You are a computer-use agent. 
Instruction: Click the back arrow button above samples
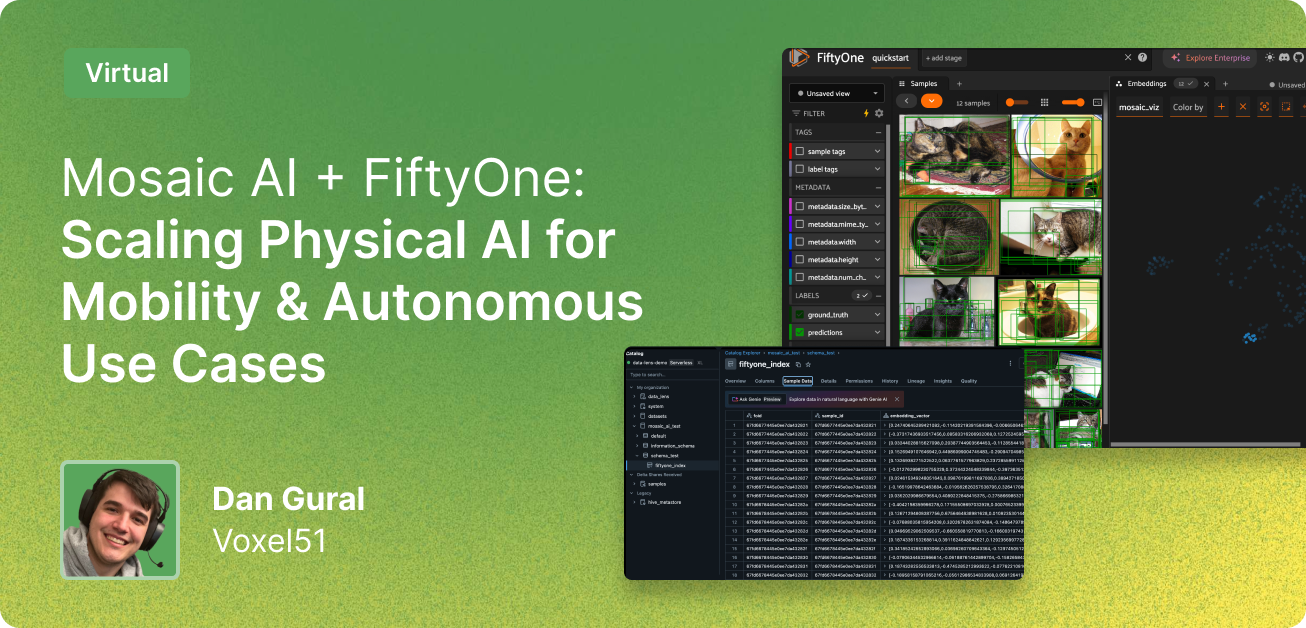click(x=907, y=101)
